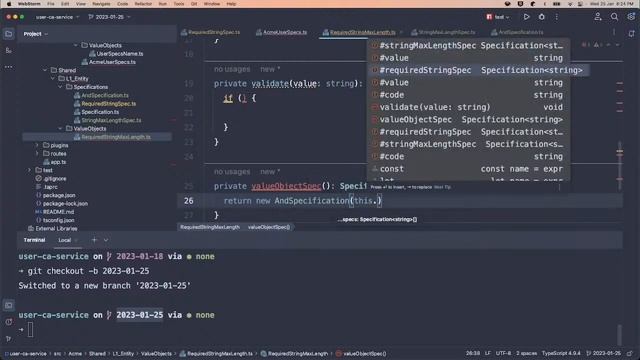The width and height of the screenshot is (640, 360).
Task: Collapse the Specifications folder
Action: click(x=60, y=87)
